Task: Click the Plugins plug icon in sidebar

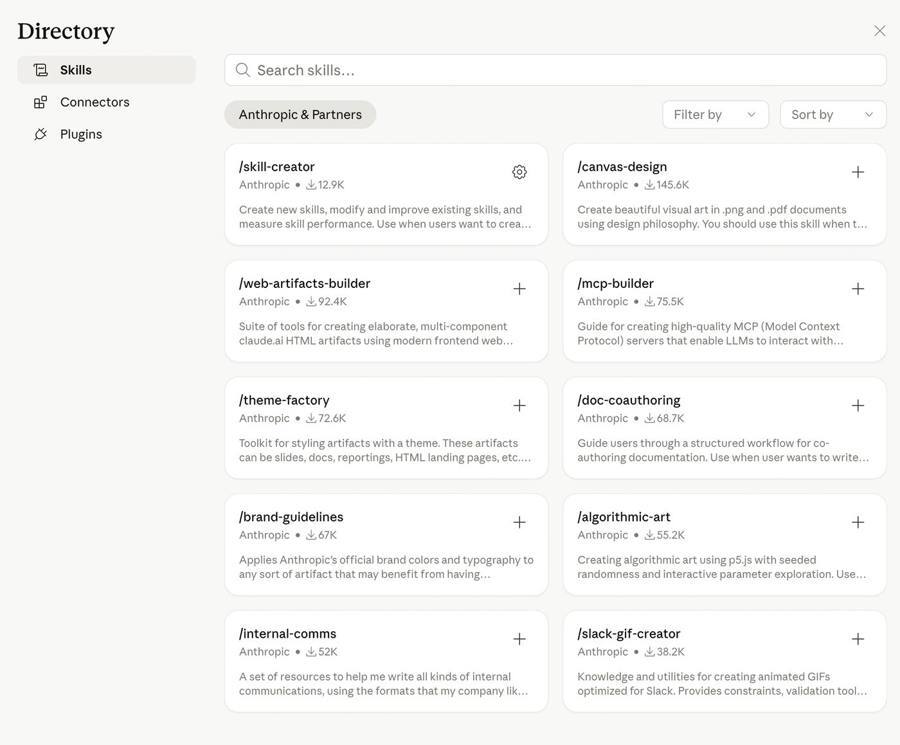Action: pyautogui.click(x=40, y=134)
